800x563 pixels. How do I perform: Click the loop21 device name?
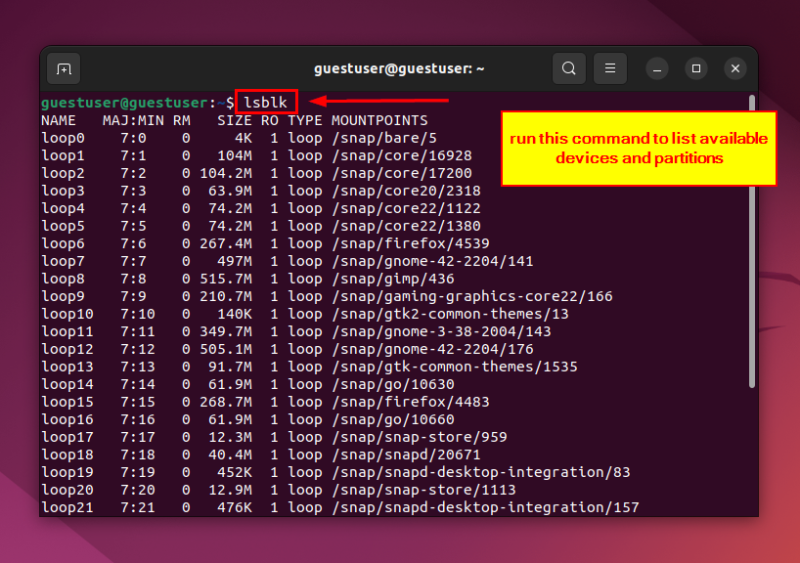click(67, 508)
